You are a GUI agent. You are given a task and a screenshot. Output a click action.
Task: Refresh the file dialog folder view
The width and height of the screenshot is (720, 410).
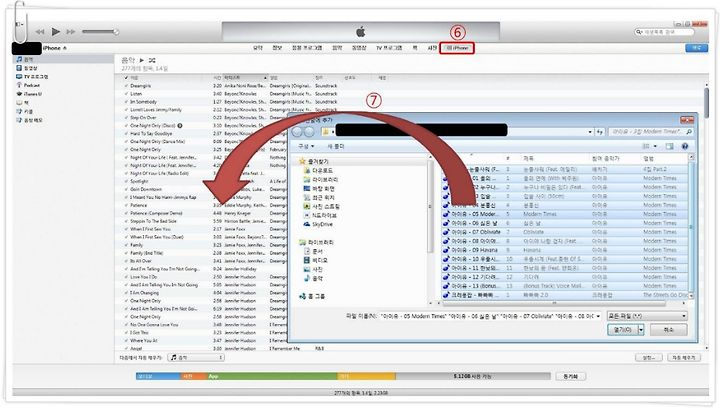(600, 132)
